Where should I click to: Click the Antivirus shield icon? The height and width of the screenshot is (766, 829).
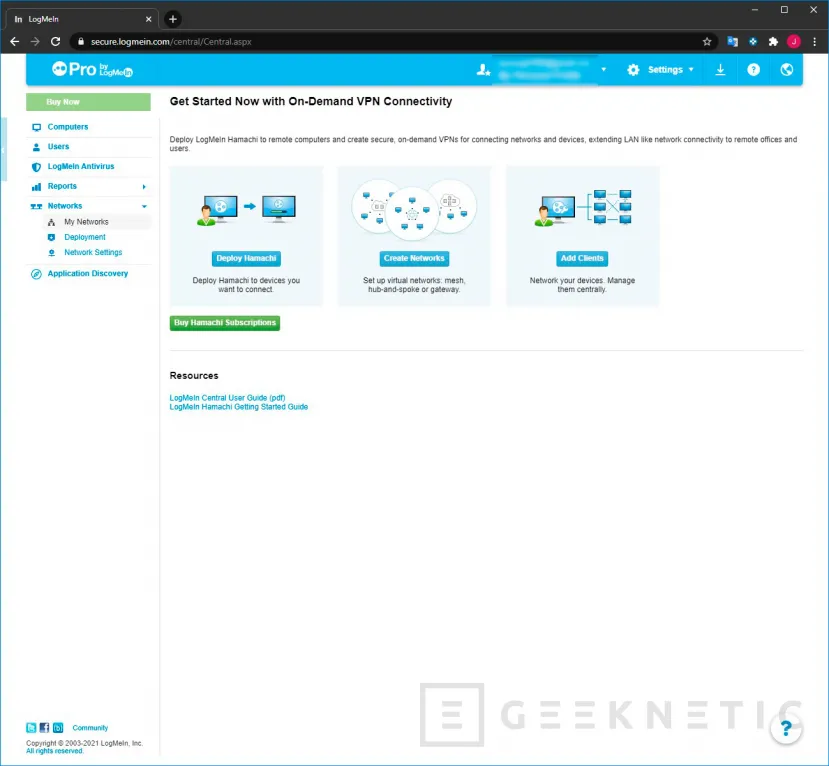click(36, 167)
